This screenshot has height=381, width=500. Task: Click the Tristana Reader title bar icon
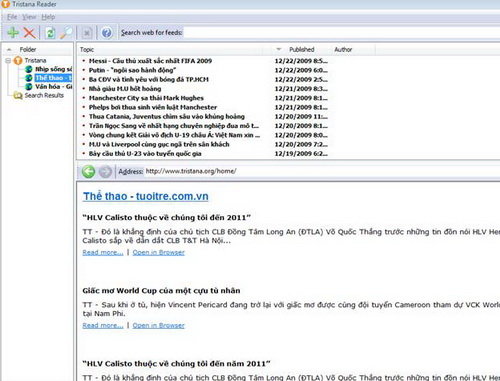tap(5, 4)
